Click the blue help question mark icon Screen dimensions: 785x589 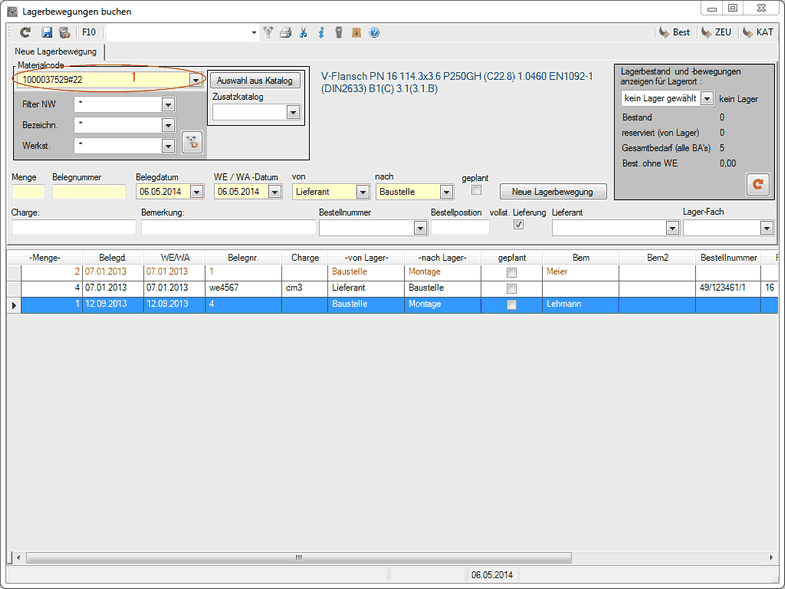tap(374, 33)
